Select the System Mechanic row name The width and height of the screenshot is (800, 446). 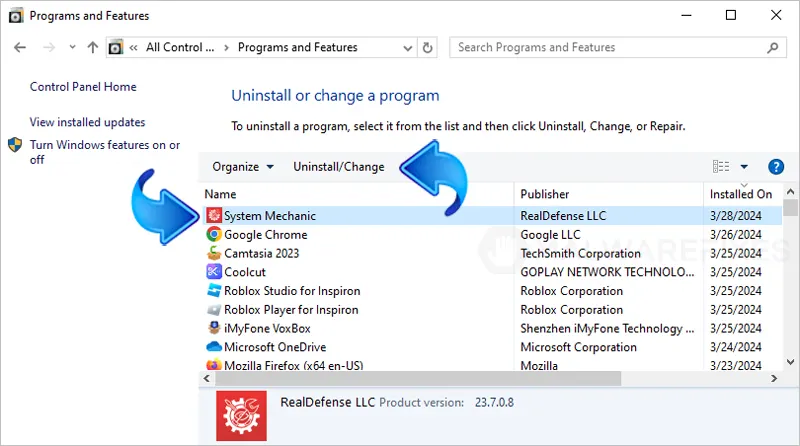tap(270, 216)
